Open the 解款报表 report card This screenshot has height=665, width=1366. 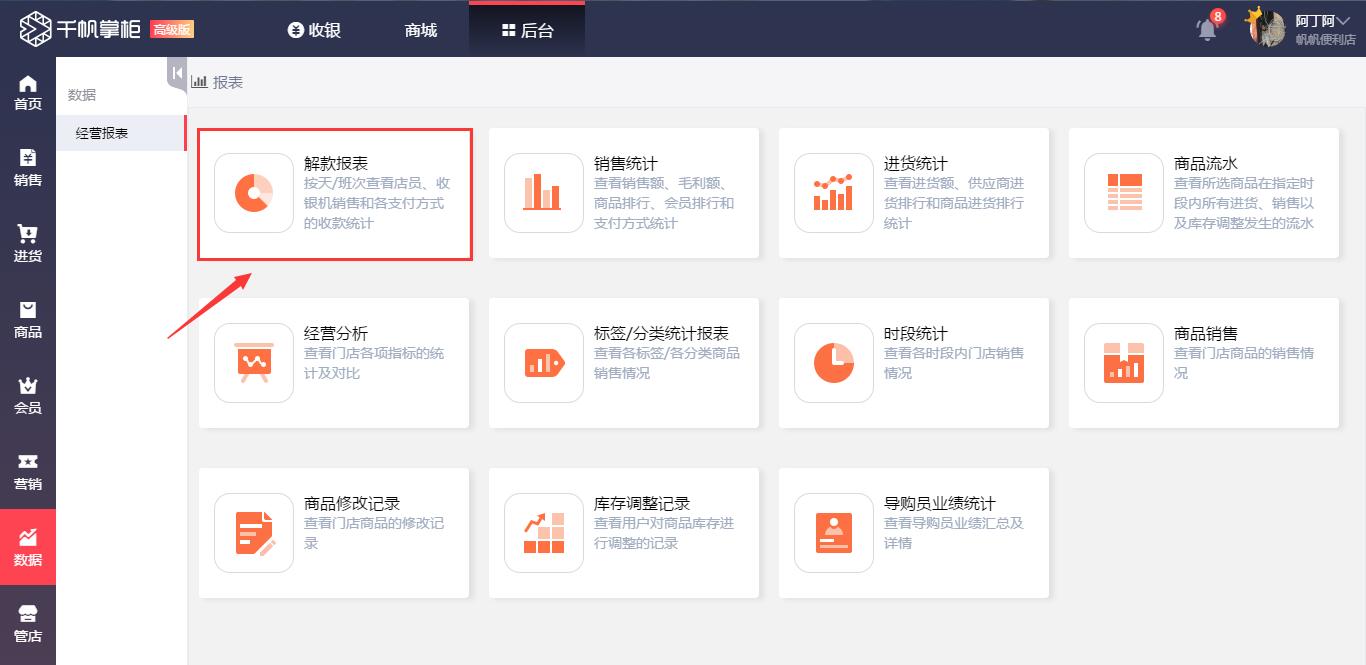pos(335,193)
